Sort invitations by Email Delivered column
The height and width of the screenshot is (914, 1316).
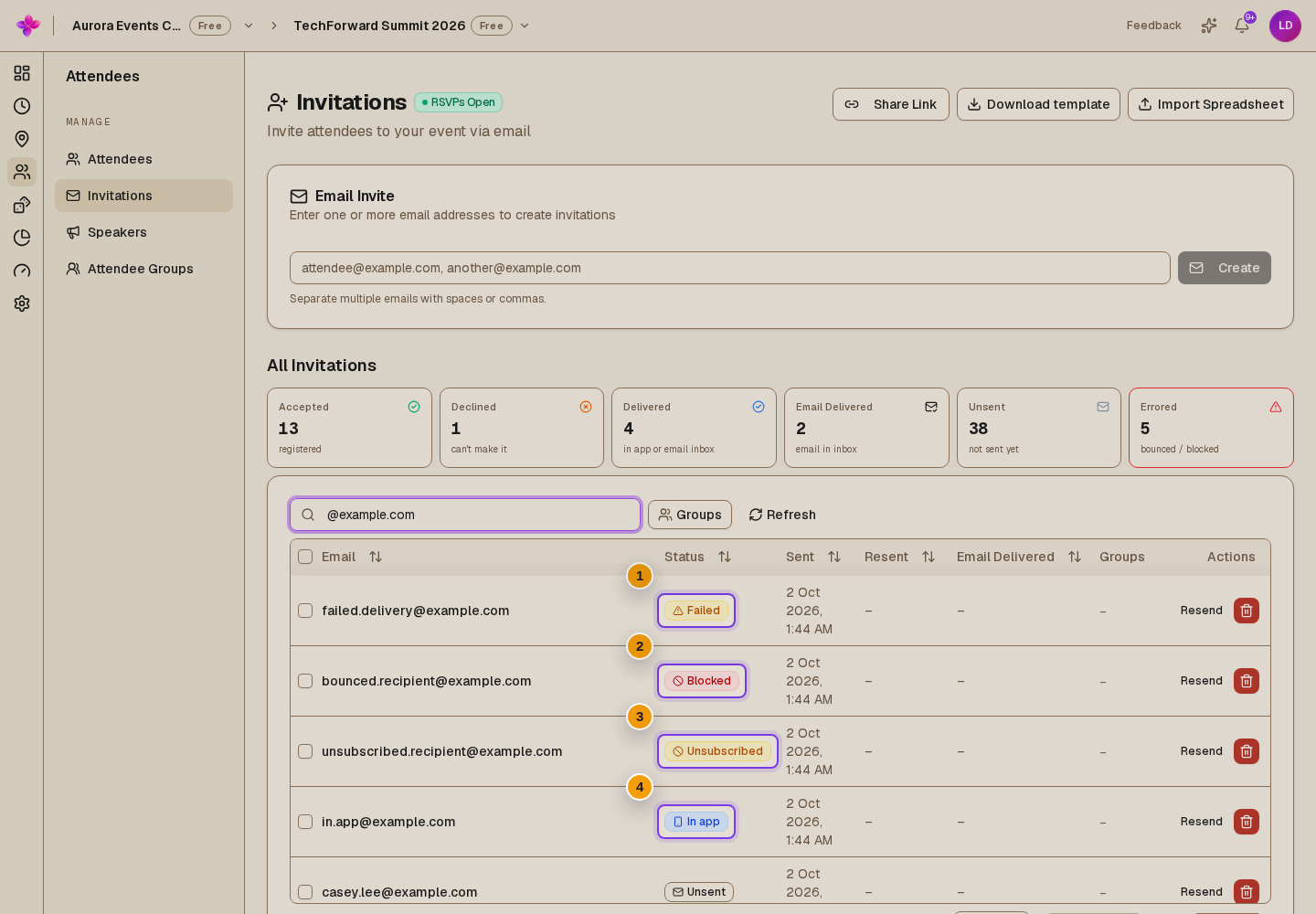tap(1075, 557)
